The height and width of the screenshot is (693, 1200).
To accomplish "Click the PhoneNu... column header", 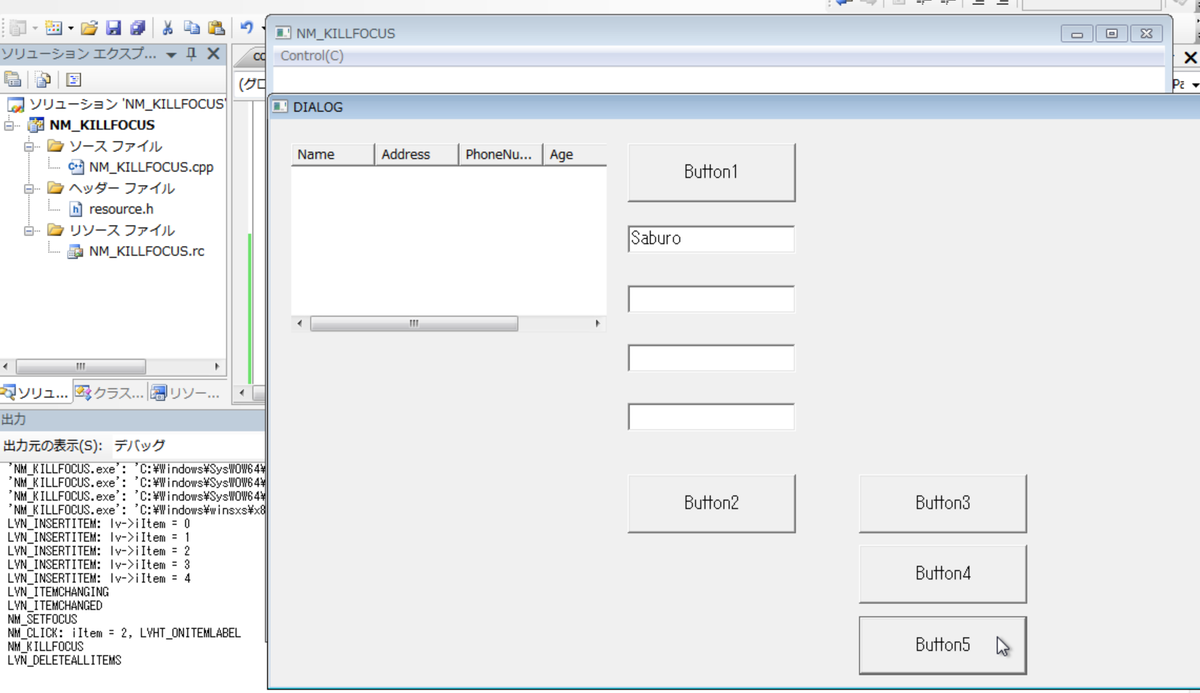I will click(501, 155).
